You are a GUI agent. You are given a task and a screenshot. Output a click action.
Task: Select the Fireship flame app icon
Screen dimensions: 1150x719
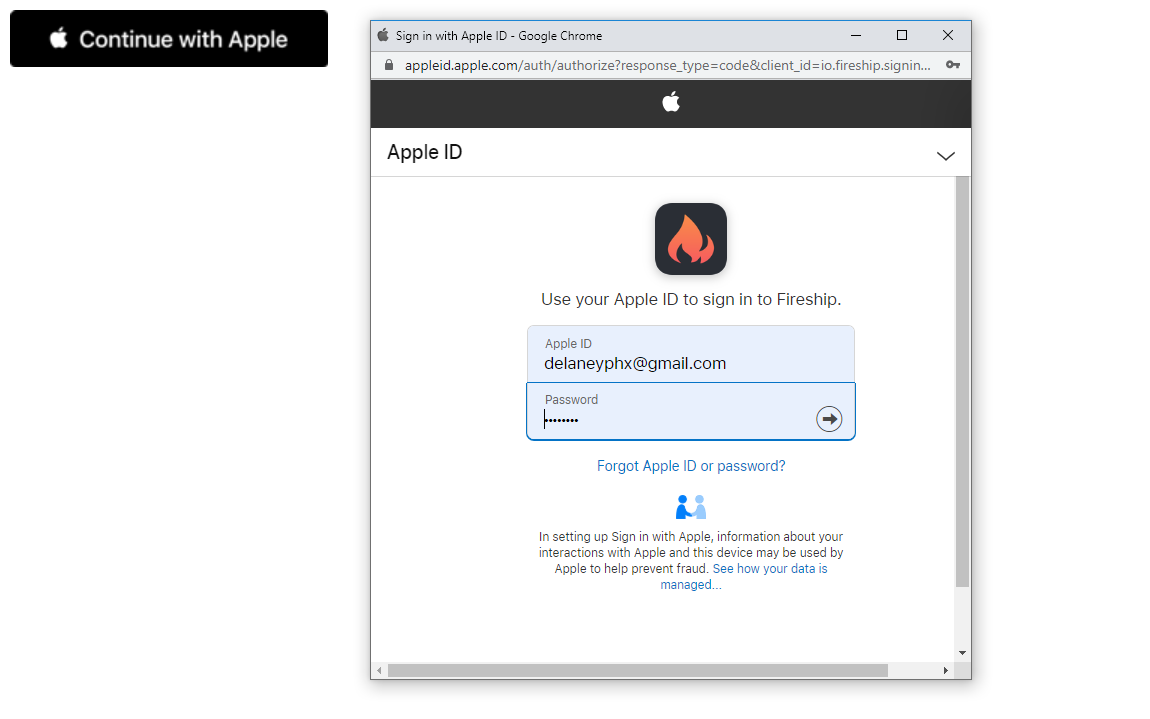[690, 239]
